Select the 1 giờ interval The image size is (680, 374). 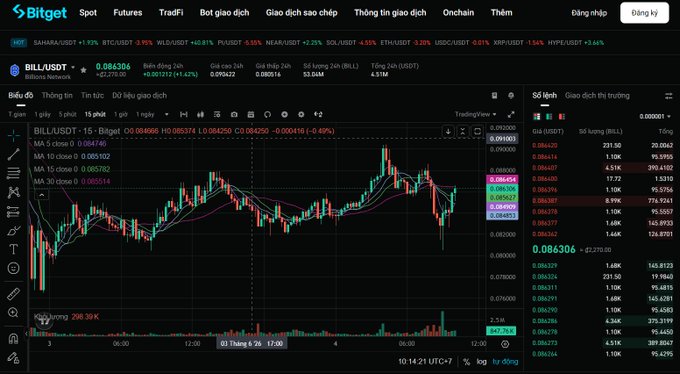click(121, 115)
